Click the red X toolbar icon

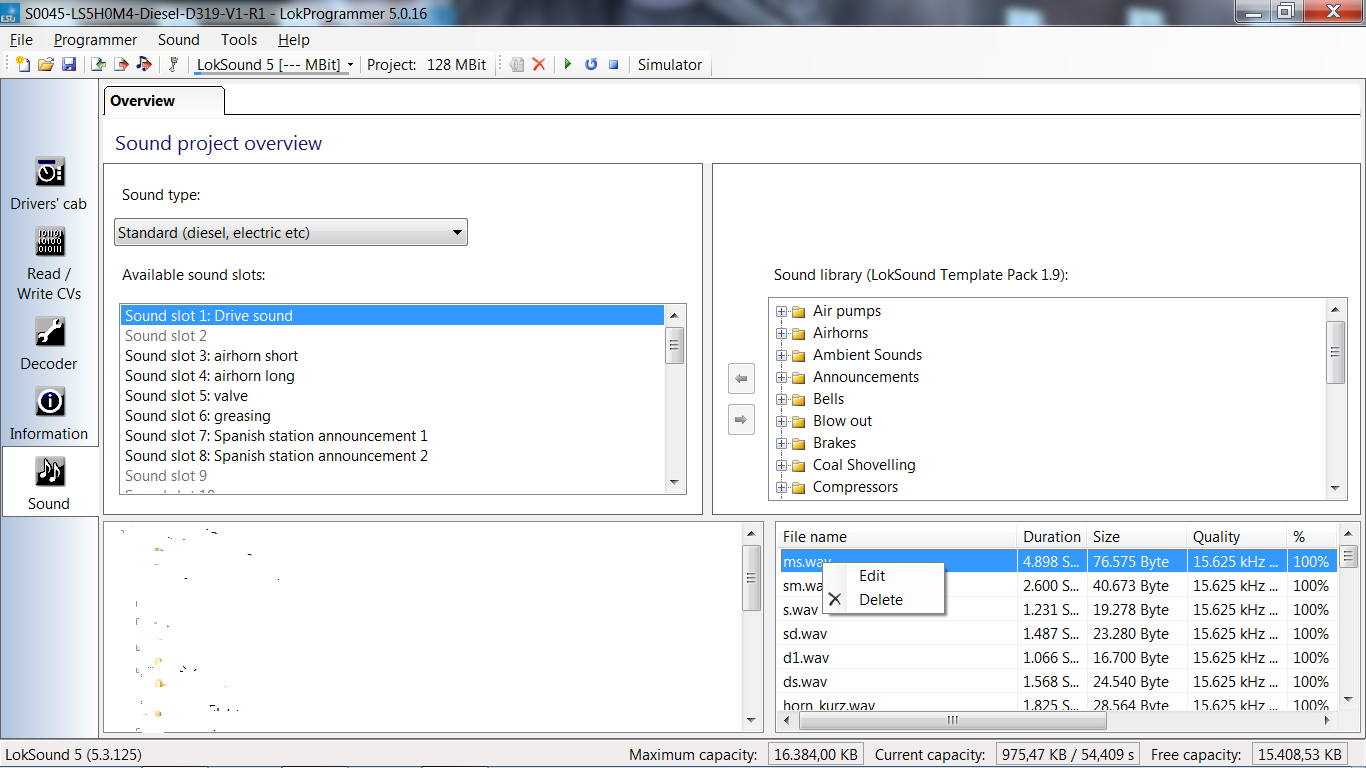click(539, 64)
